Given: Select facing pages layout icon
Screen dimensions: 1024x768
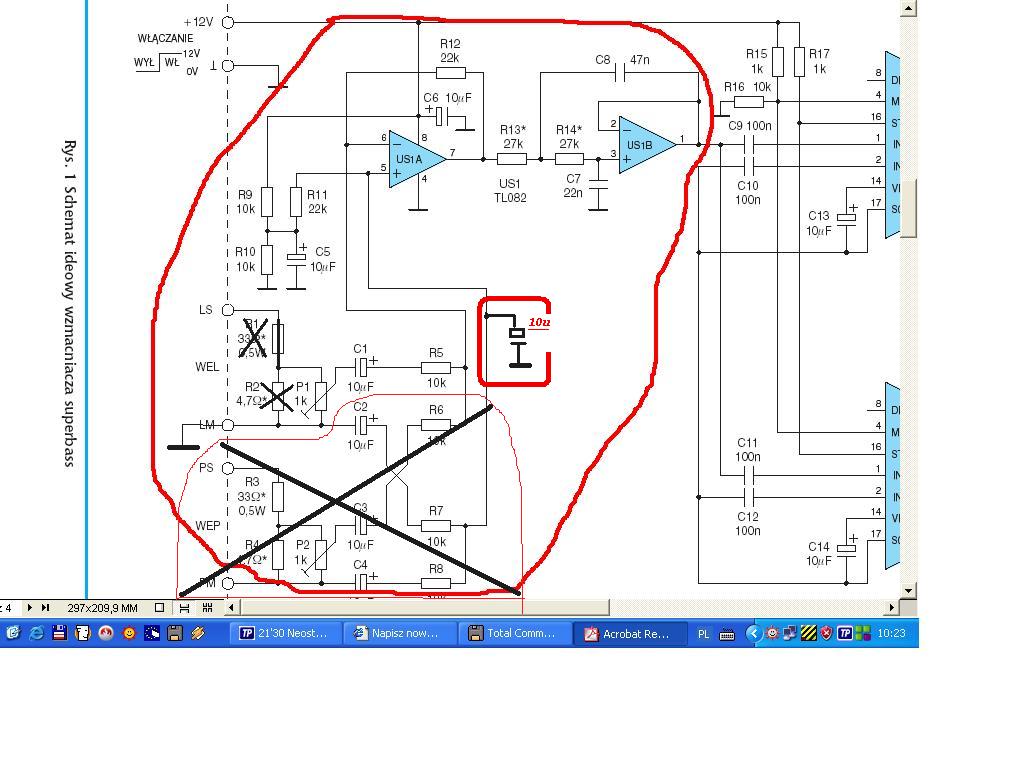Looking at the screenshot, I should (x=208, y=607).
